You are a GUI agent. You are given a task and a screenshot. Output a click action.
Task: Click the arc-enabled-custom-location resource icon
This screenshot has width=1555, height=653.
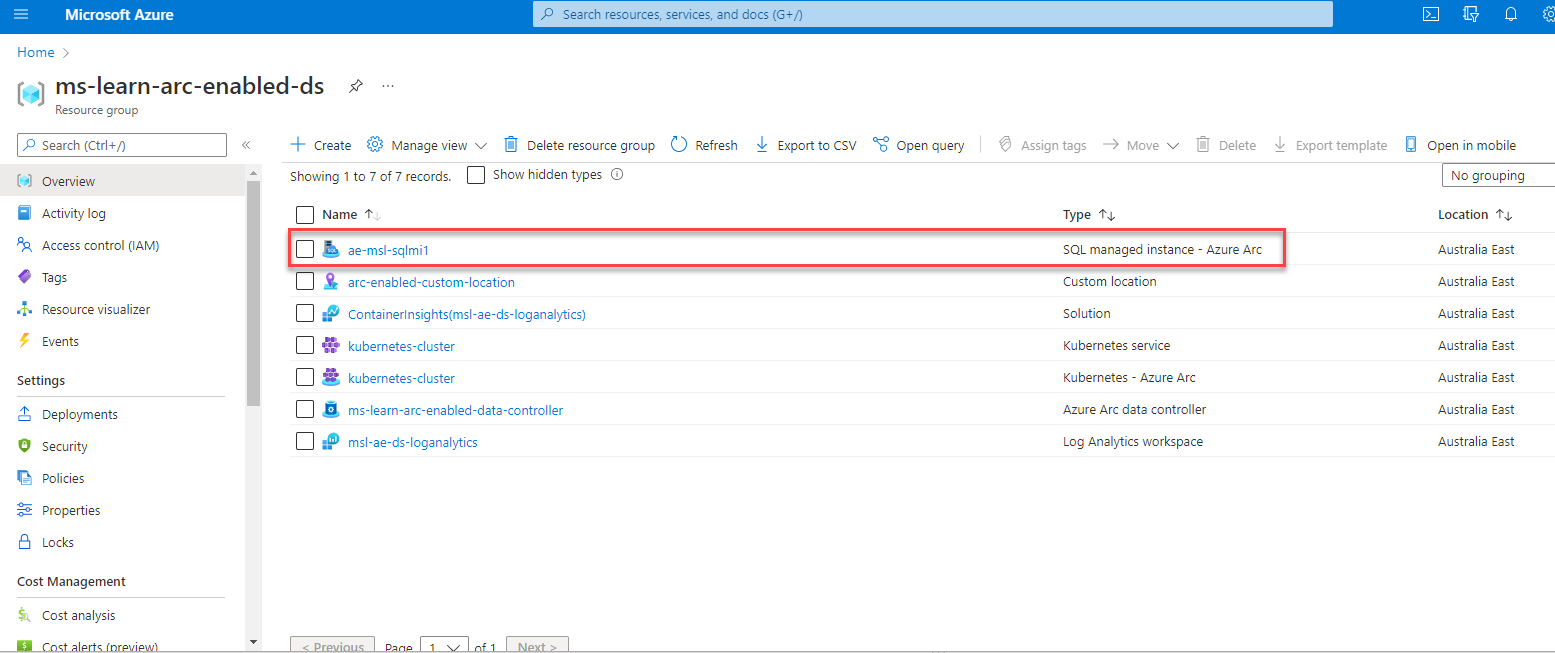click(331, 281)
